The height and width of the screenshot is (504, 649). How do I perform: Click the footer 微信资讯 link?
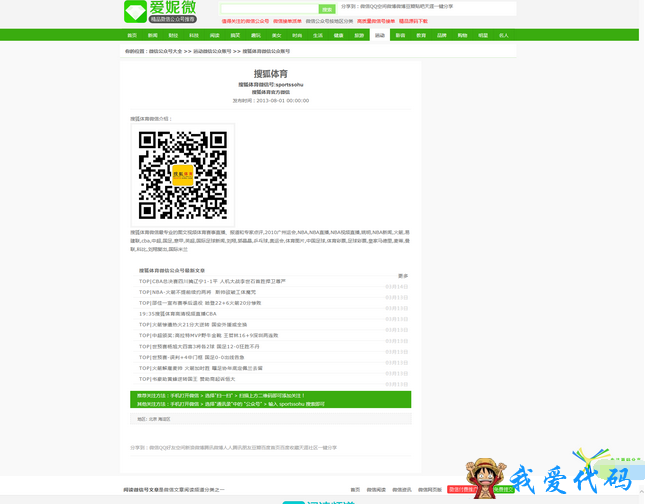[402, 490]
